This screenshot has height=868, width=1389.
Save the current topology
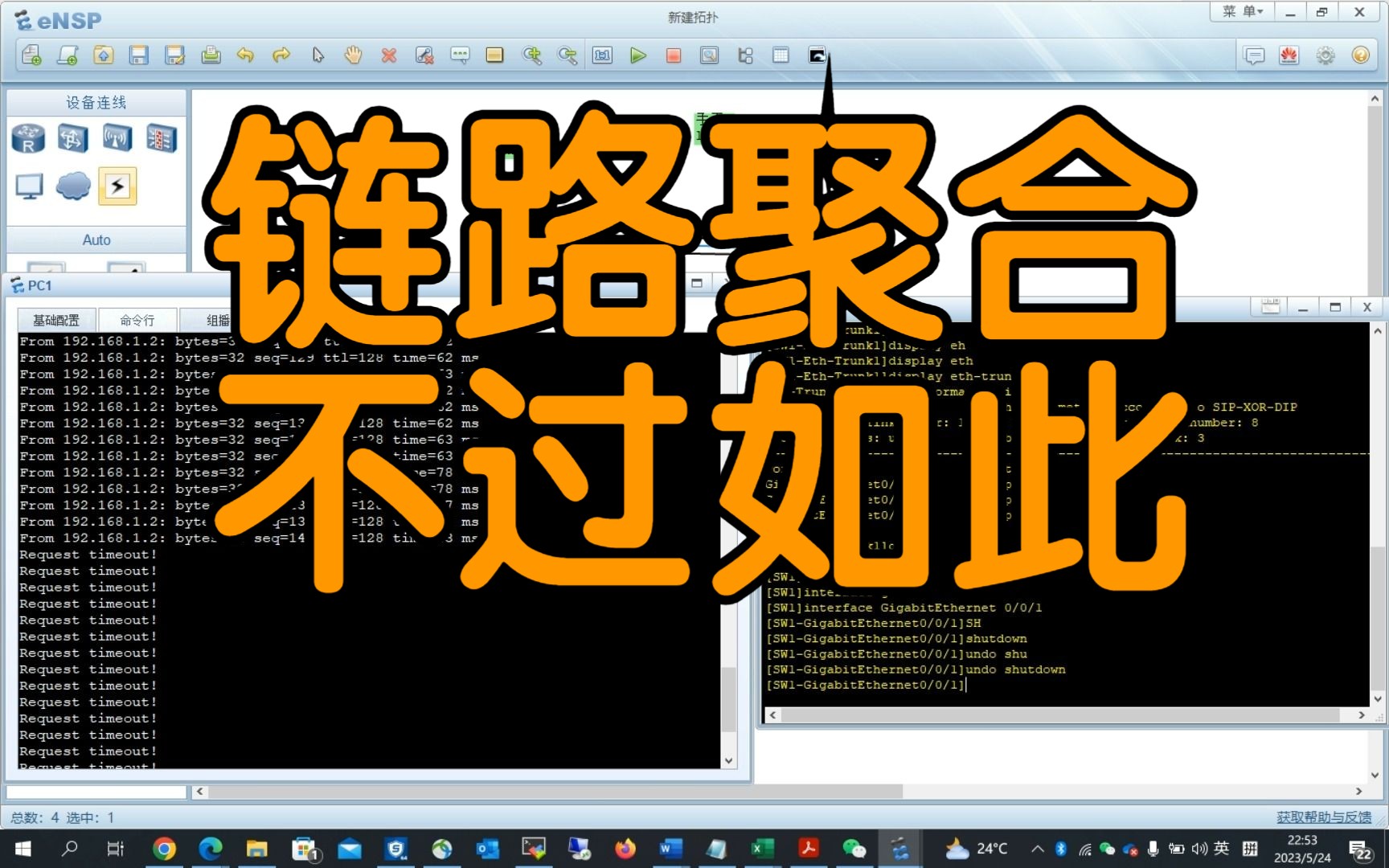coord(139,55)
